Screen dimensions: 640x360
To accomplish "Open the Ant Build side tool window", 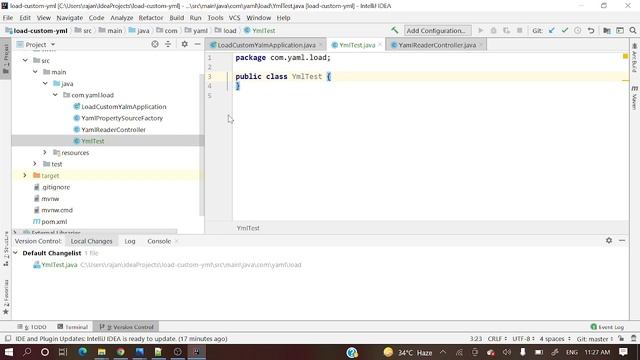I will [x=635, y=58].
